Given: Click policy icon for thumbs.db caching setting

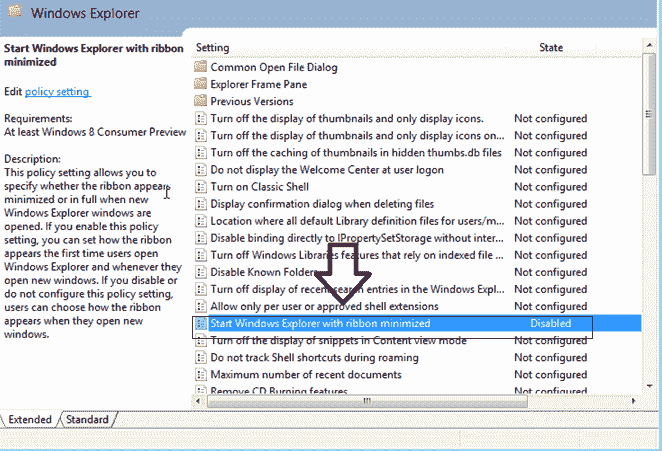Looking at the screenshot, I should tap(201, 152).
